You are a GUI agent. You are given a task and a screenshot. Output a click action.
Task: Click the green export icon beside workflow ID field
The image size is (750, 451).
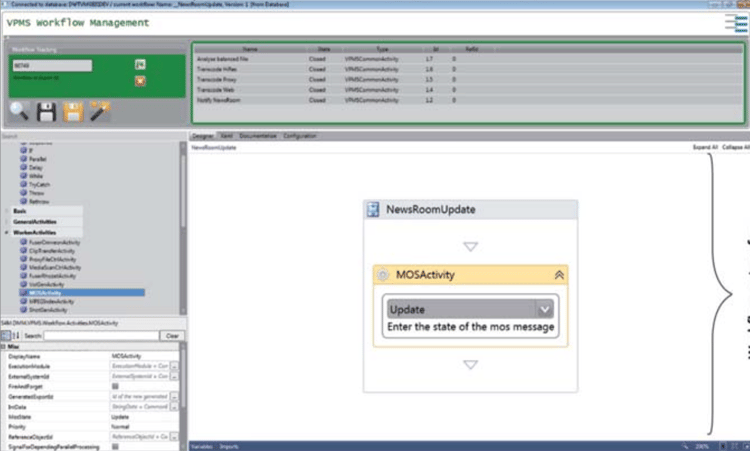(140, 65)
